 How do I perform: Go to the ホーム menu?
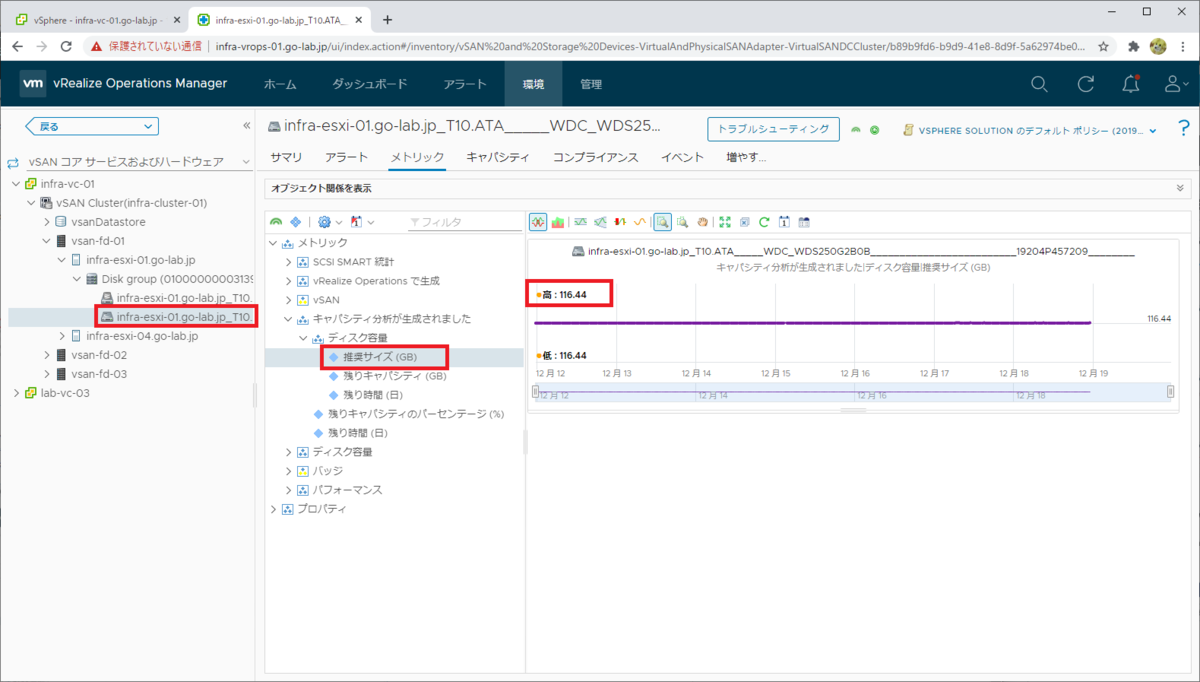click(x=280, y=84)
